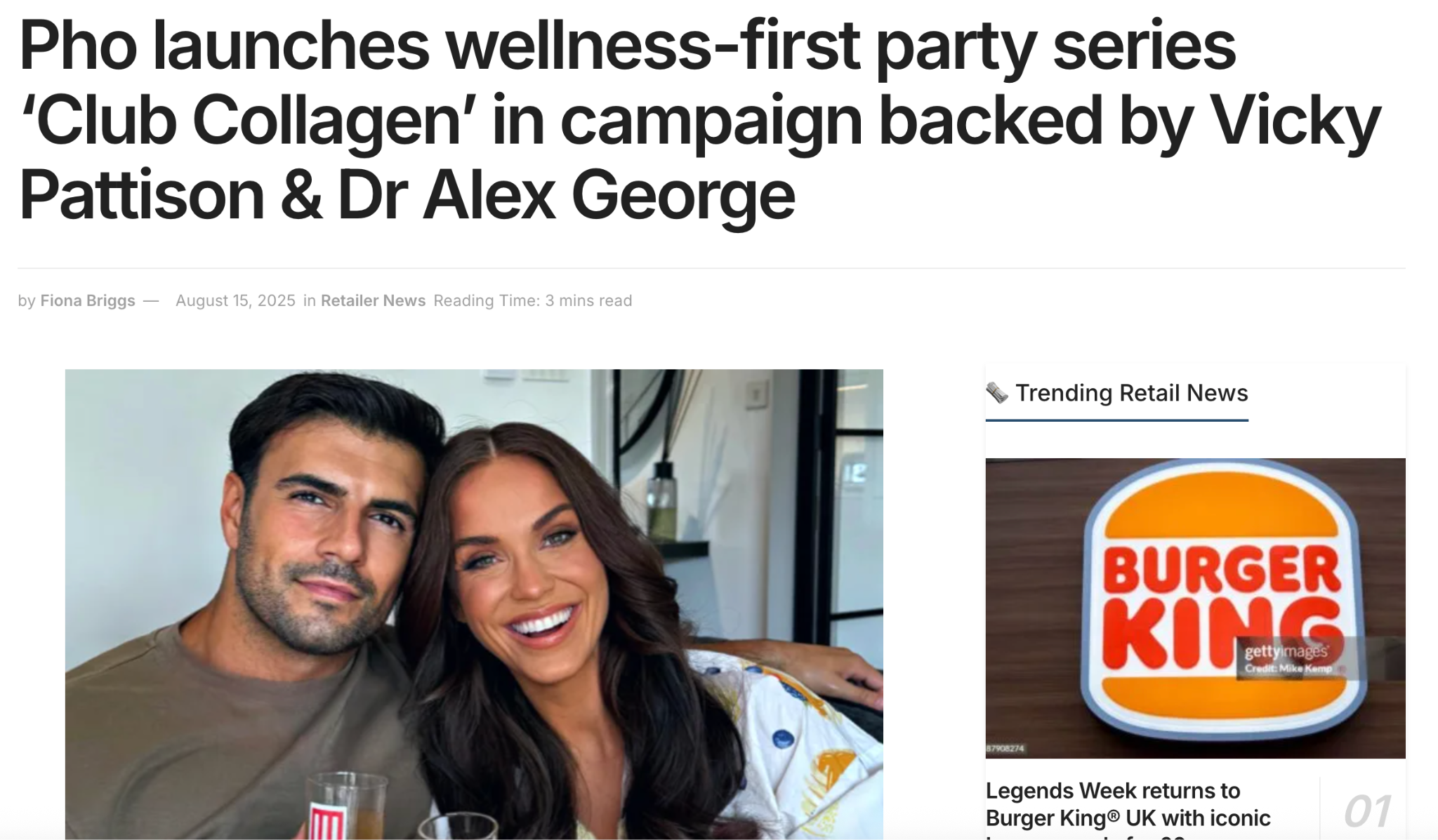Click the word BURGER in the logo
Screen dimensions: 1438x840
(x=1222, y=569)
